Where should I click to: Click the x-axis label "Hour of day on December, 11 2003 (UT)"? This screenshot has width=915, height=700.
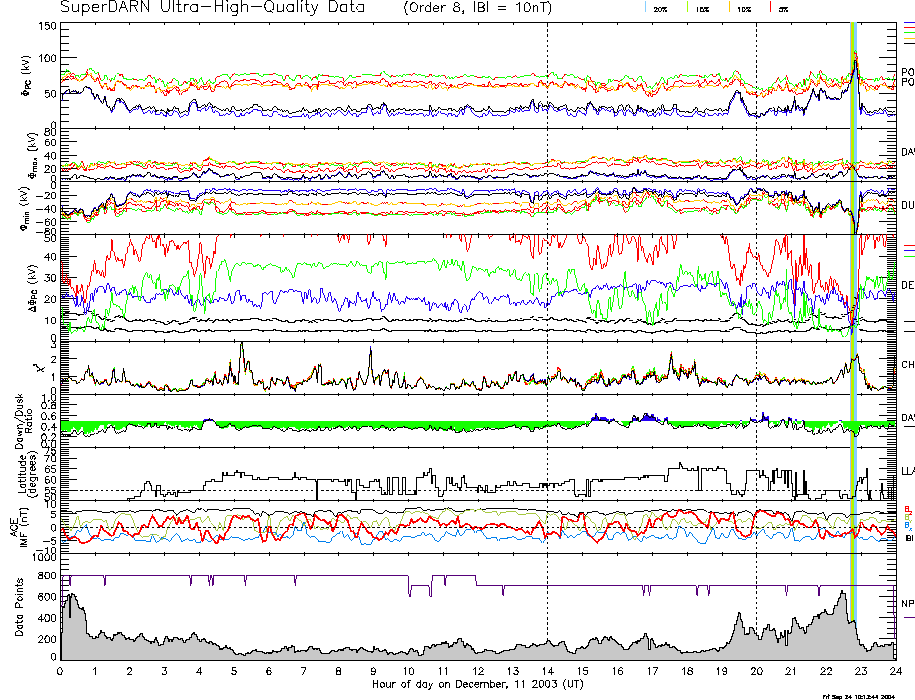click(x=477, y=685)
